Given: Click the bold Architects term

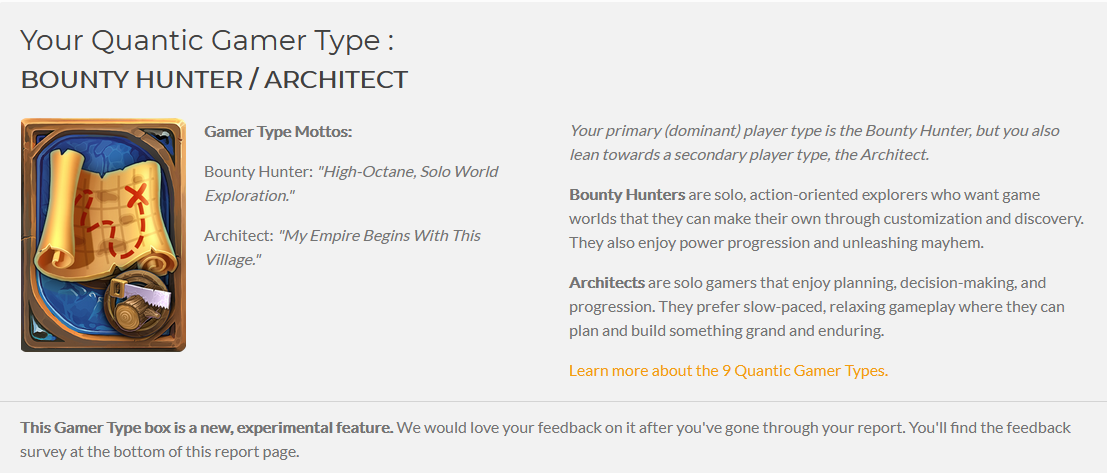Looking at the screenshot, I should (x=606, y=283).
